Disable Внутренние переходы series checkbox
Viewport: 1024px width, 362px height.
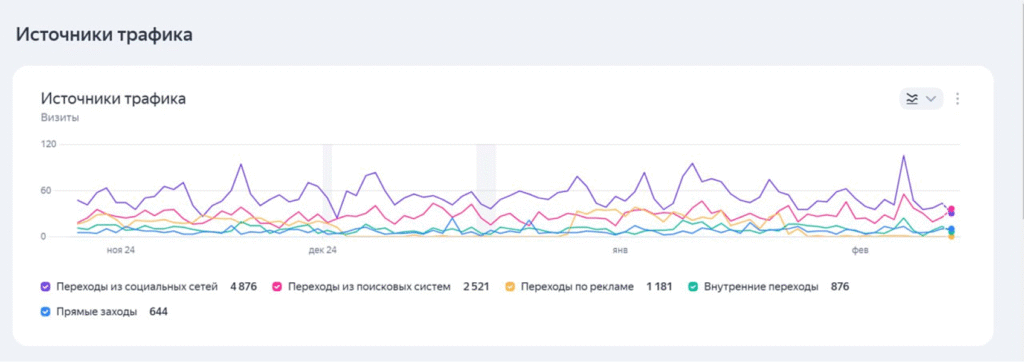[x=694, y=286]
